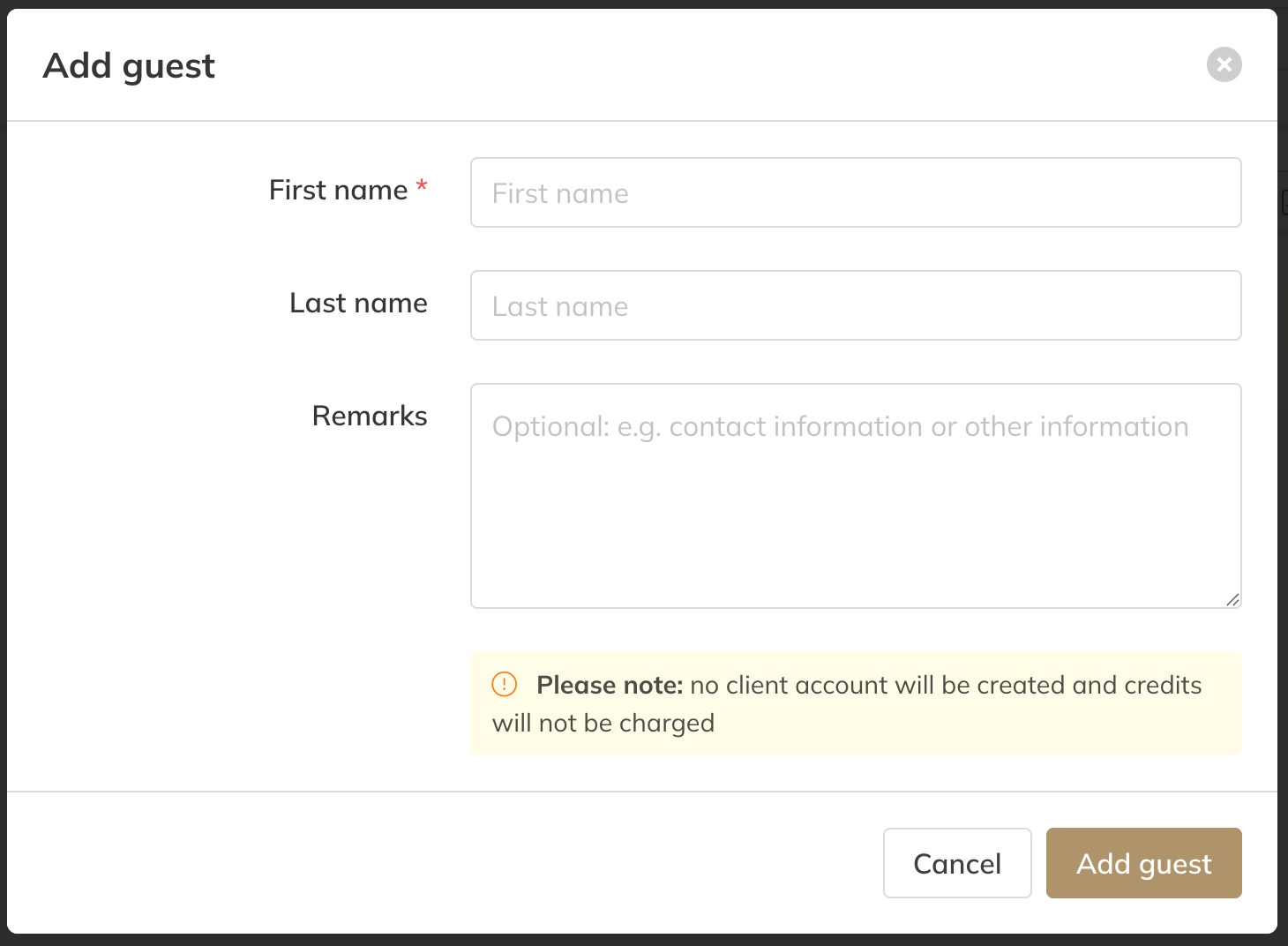The image size is (1288, 946).
Task: Click the red required asterisk
Action: pos(422,185)
